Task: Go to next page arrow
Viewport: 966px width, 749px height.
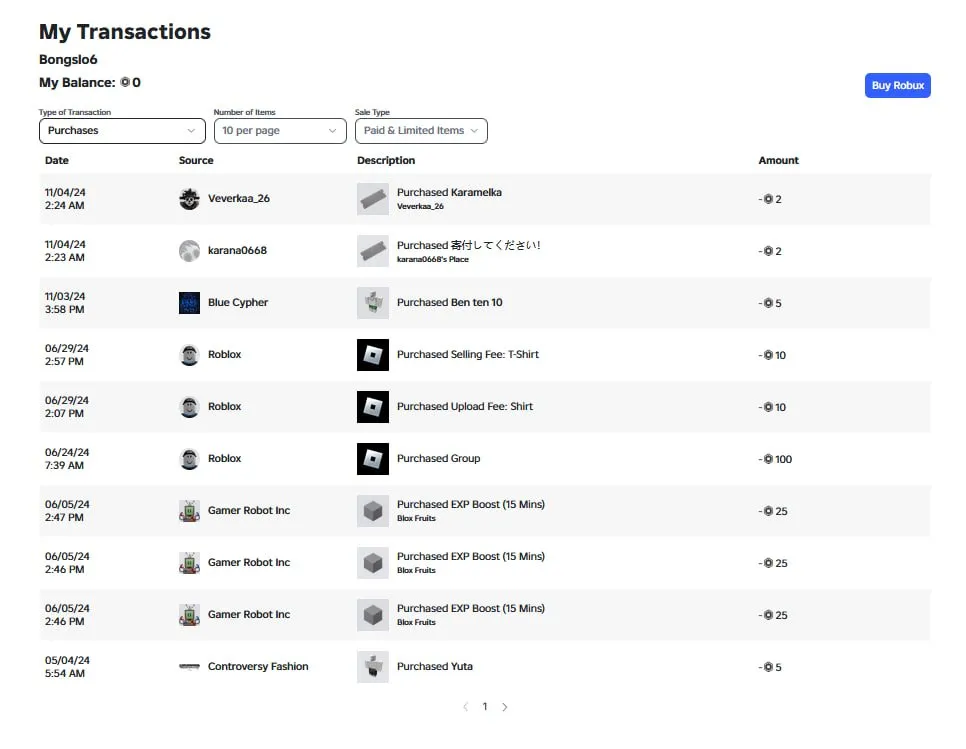Action: 505,706
